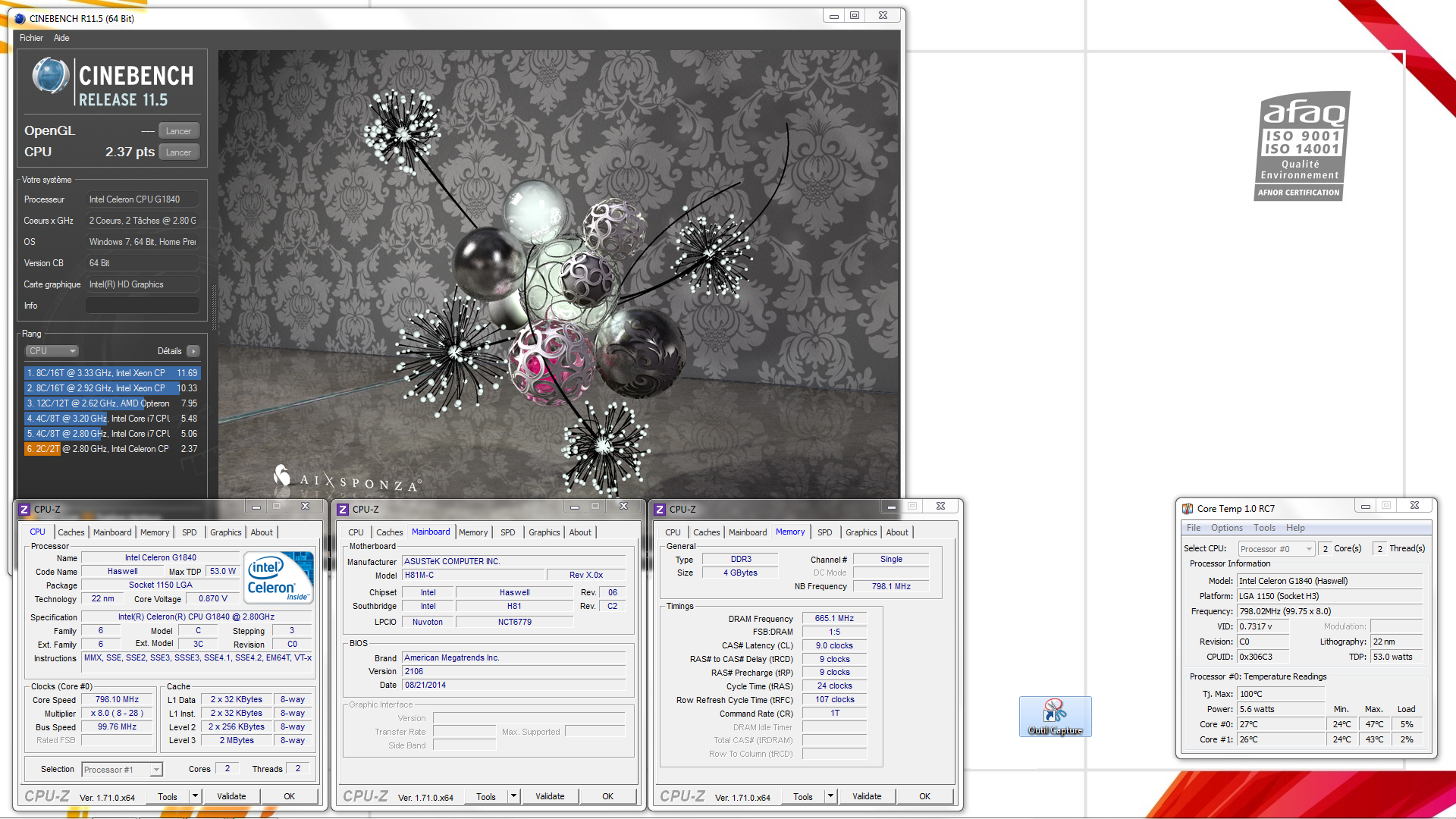Click the CPU-Z icon in Memory window title
This screenshot has width=1456, height=819.
660,510
